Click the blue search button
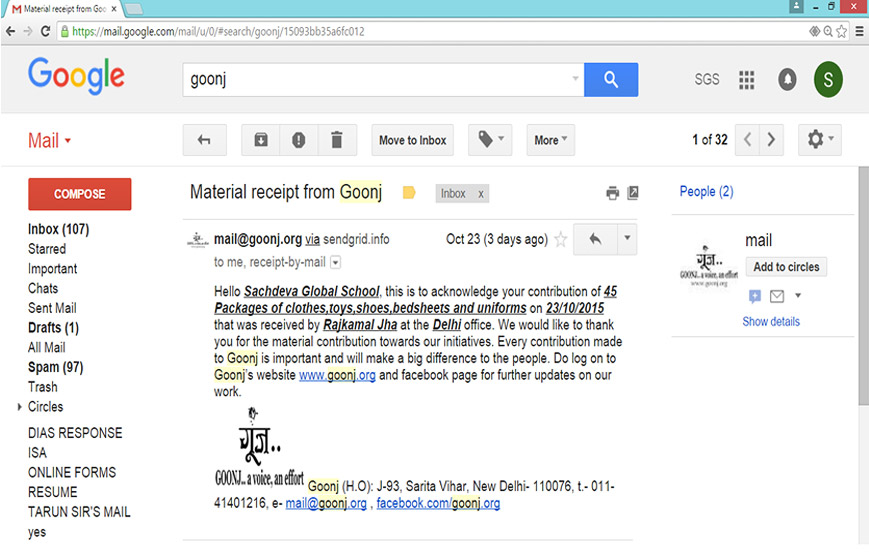869x556 pixels. tap(611, 80)
